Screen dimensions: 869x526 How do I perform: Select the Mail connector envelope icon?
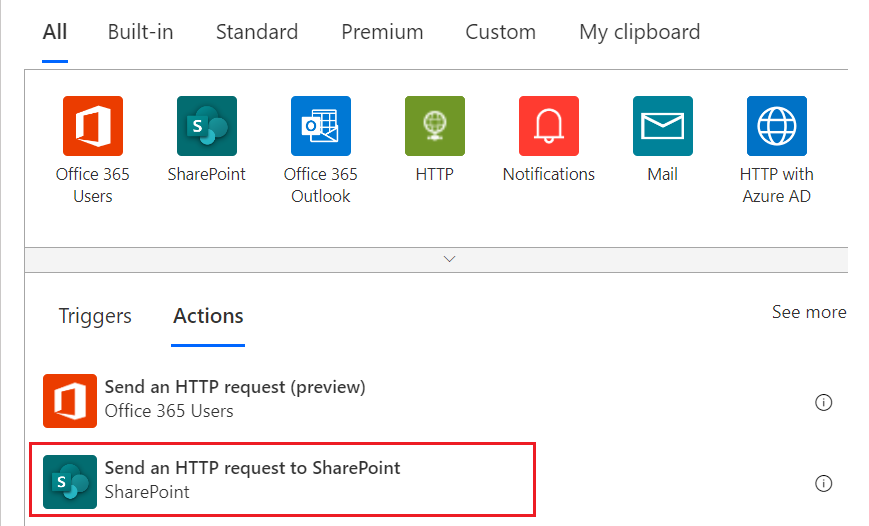(x=663, y=126)
